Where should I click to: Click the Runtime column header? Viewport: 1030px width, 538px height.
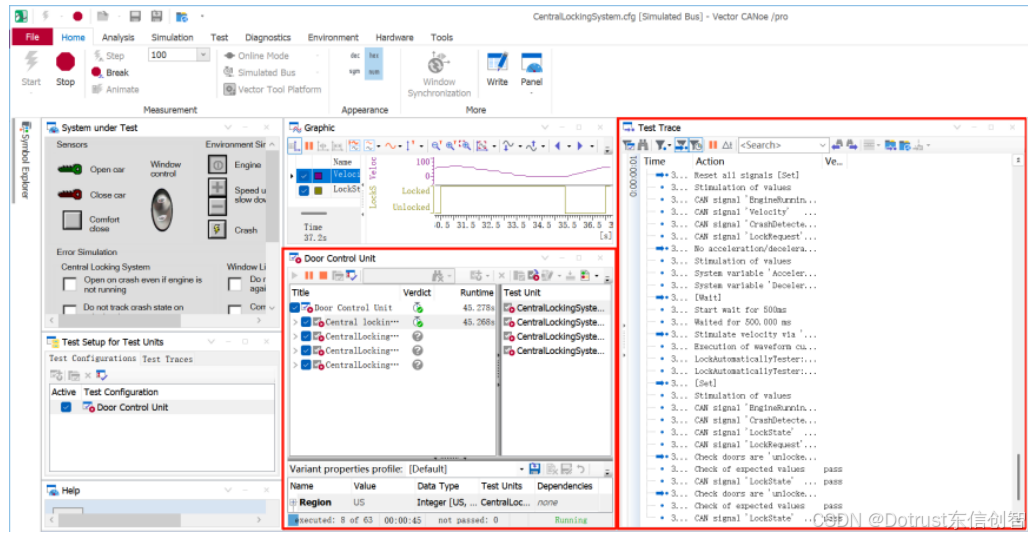pyautogui.click(x=476, y=292)
